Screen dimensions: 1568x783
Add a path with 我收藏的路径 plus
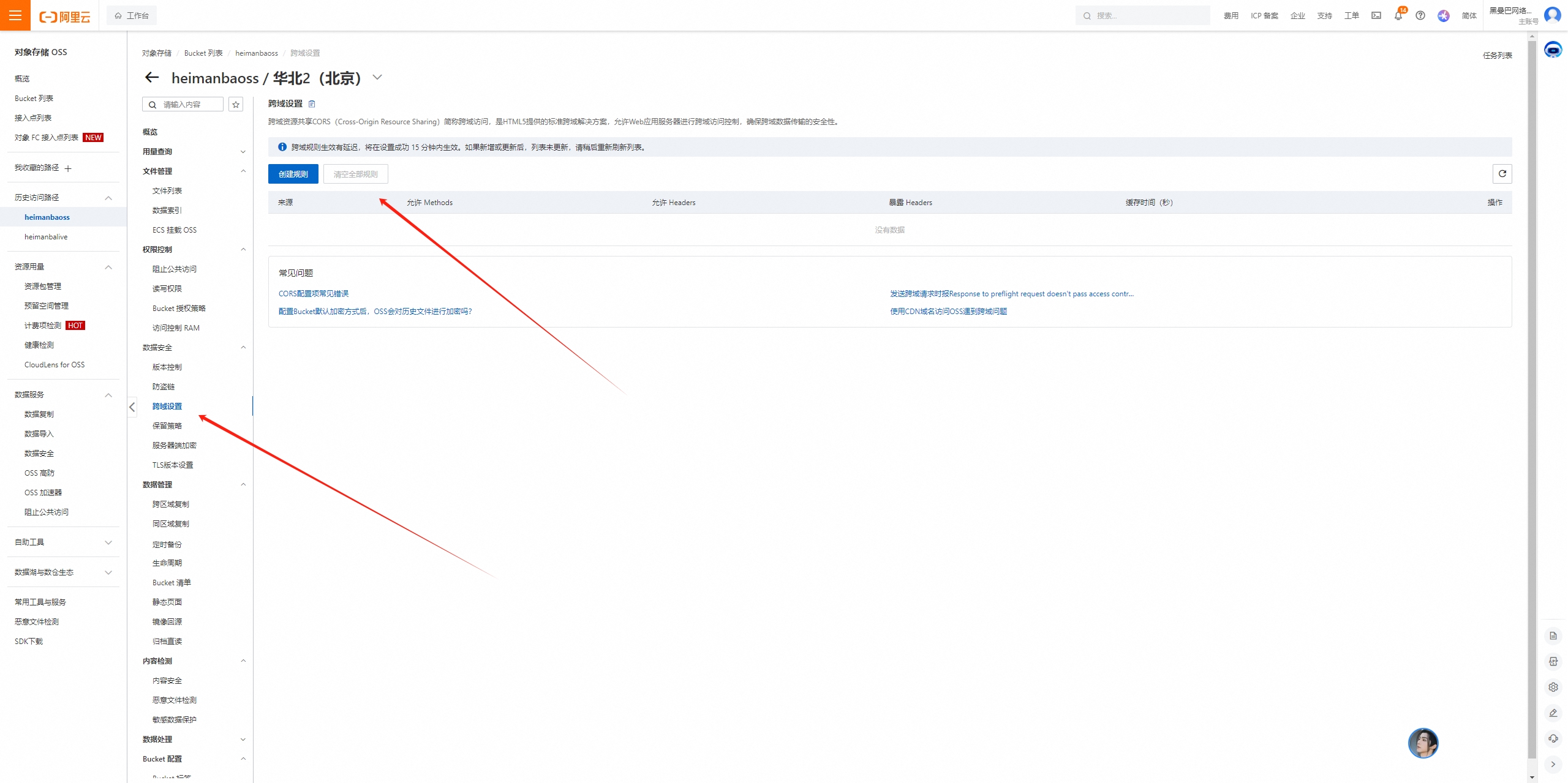[x=68, y=168]
